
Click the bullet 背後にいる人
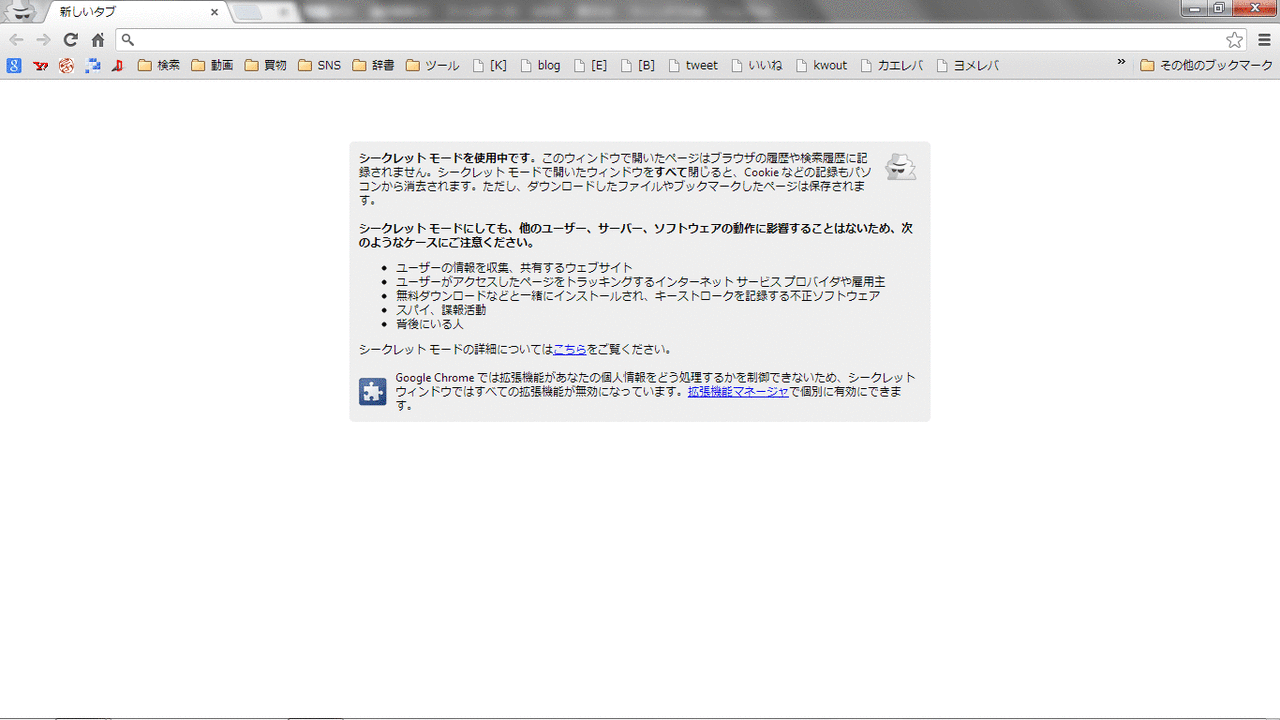[x=429, y=324]
